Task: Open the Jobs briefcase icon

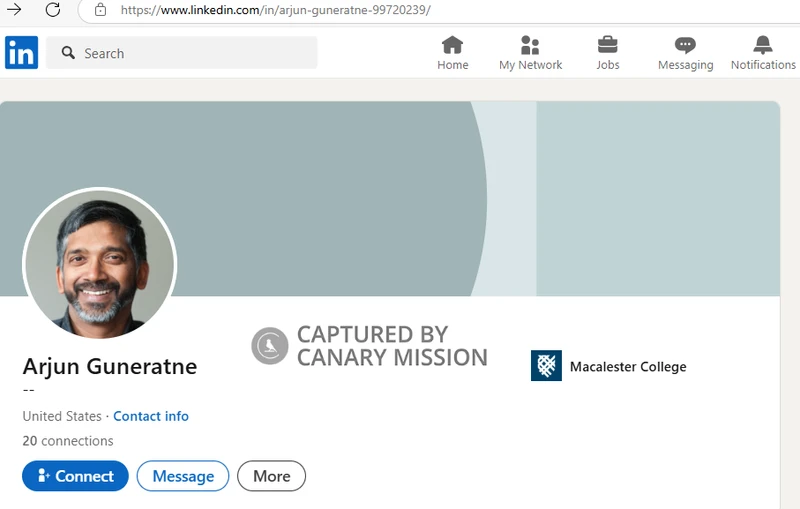Action: 608,45
